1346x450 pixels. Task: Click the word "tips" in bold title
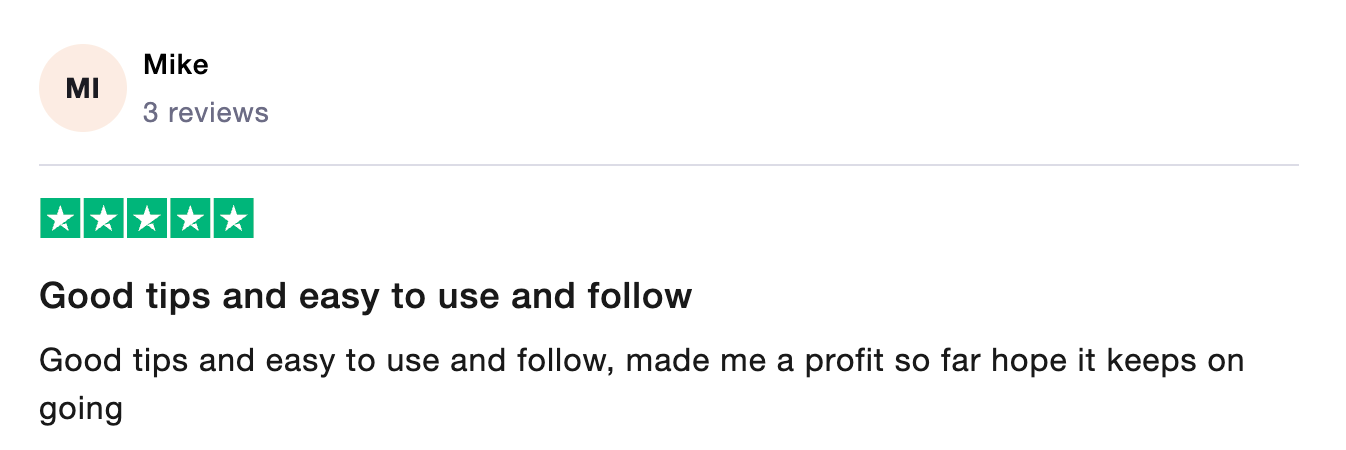coord(154,296)
